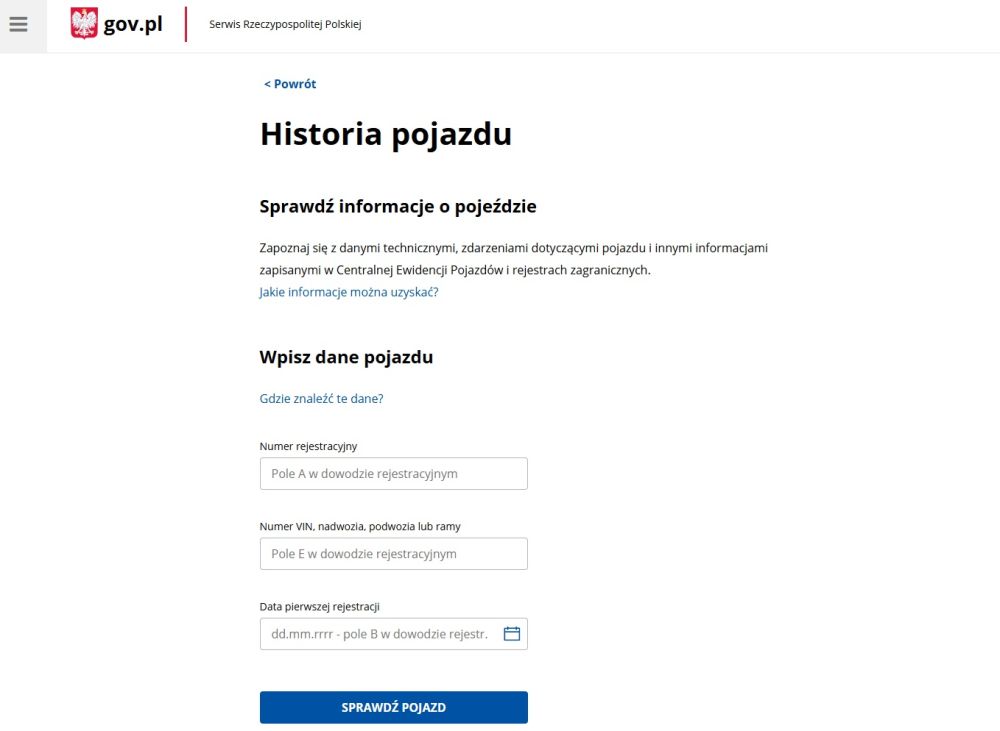Click the 'Historia pojazdu' page heading
Screen dimensions: 1000x731
(386, 134)
